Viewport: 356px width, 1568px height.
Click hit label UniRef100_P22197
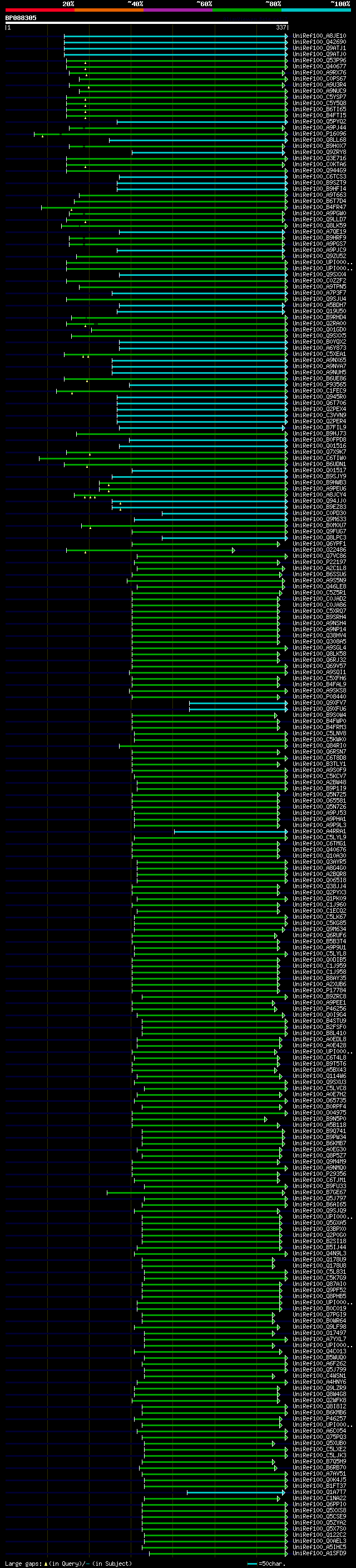(319, 562)
